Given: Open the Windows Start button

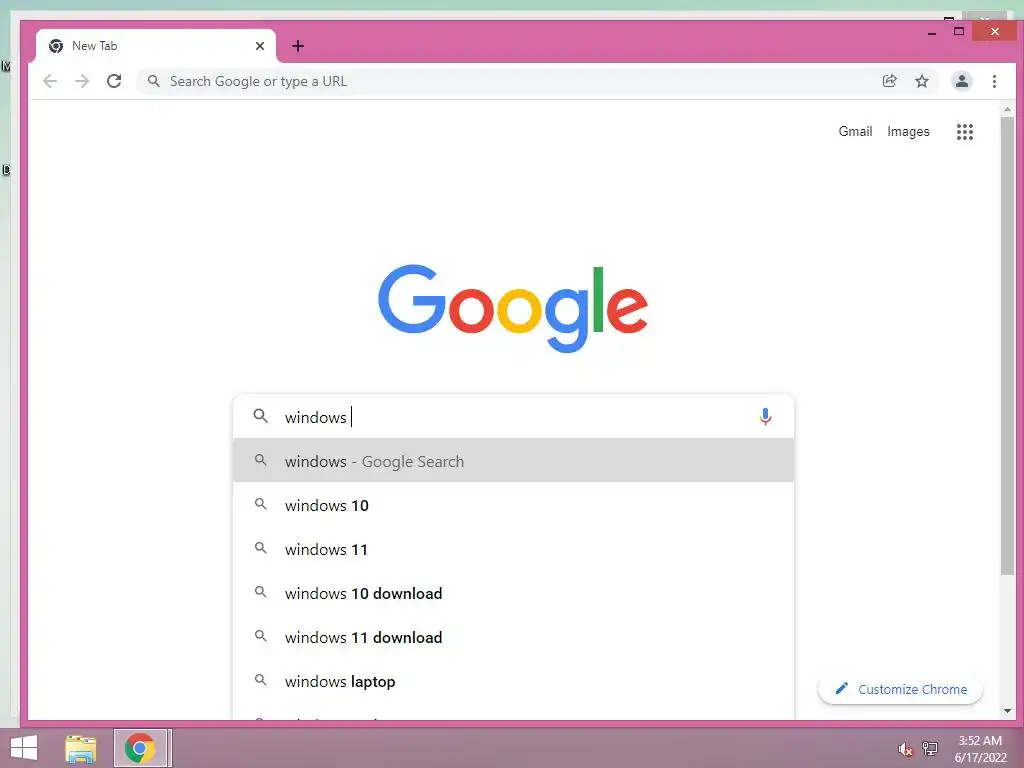Looking at the screenshot, I should click(x=24, y=748).
